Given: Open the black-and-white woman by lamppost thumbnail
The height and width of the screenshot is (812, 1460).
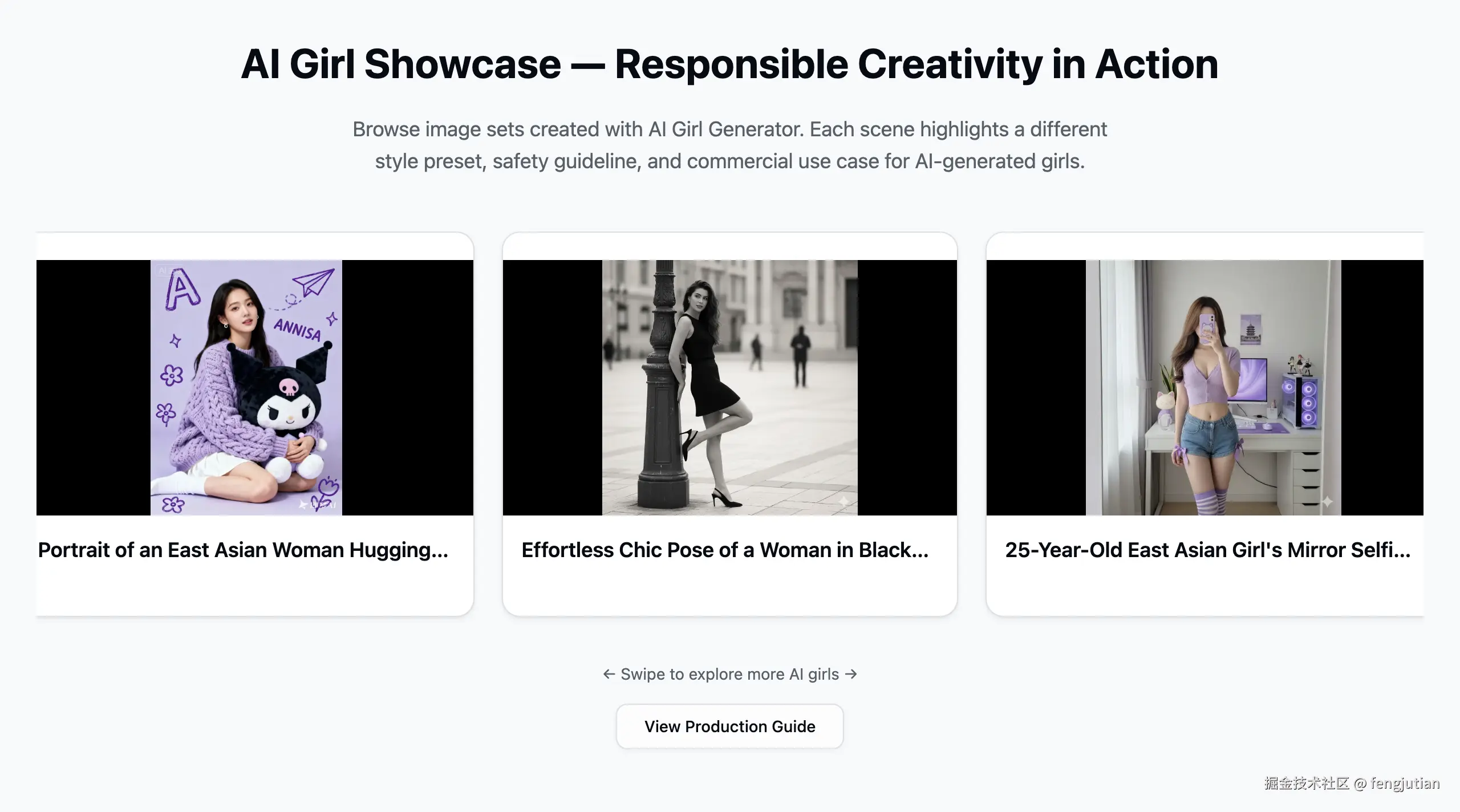Looking at the screenshot, I should 730,388.
